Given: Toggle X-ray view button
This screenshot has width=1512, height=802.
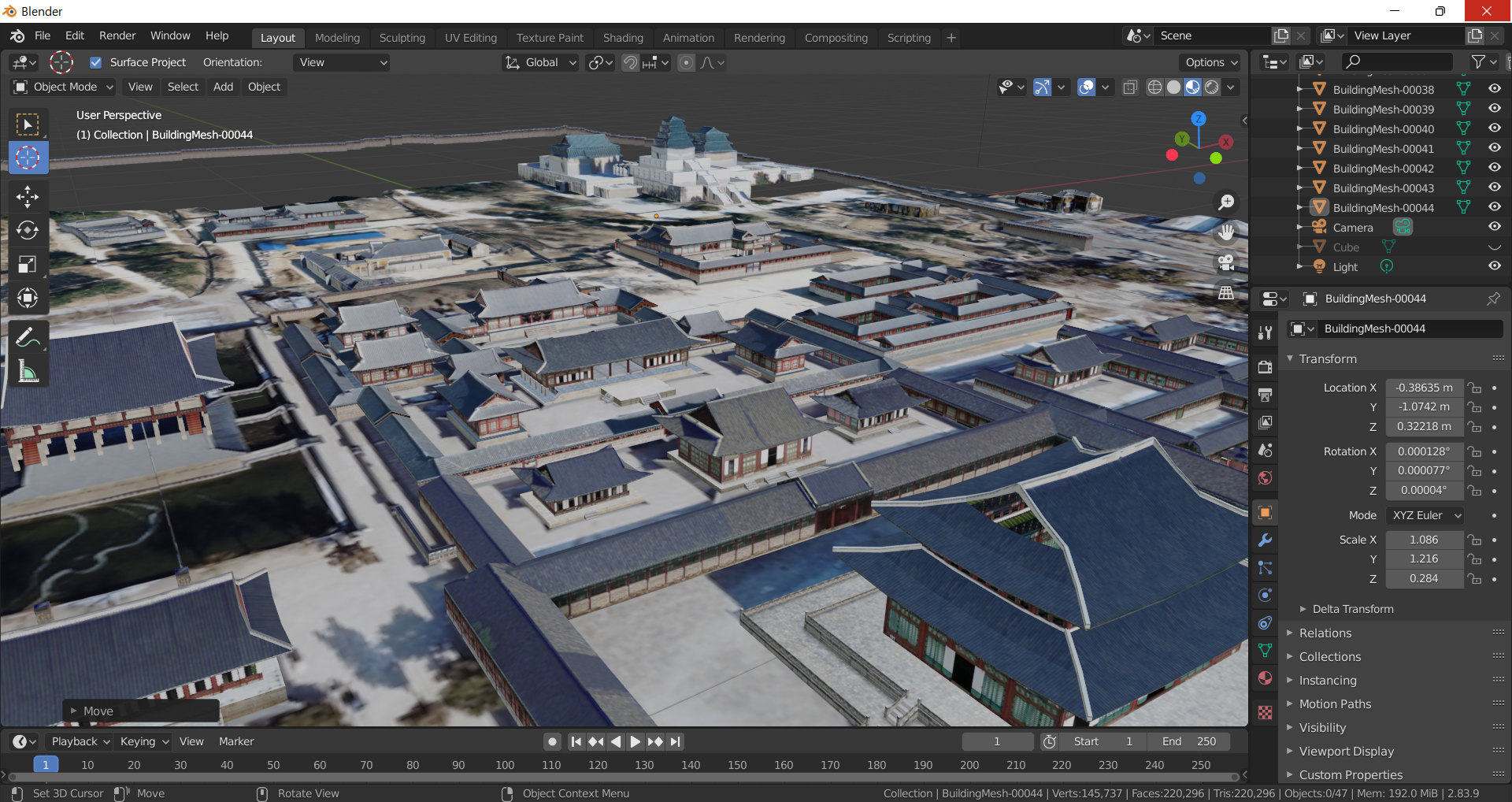Looking at the screenshot, I should (x=1130, y=87).
